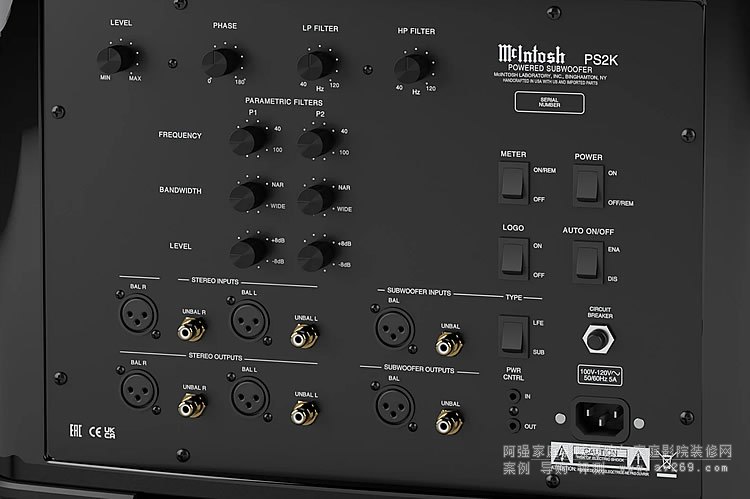Click the HP FILTER knob
This screenshot has width=750, height=499.
(x=408, y=69)
